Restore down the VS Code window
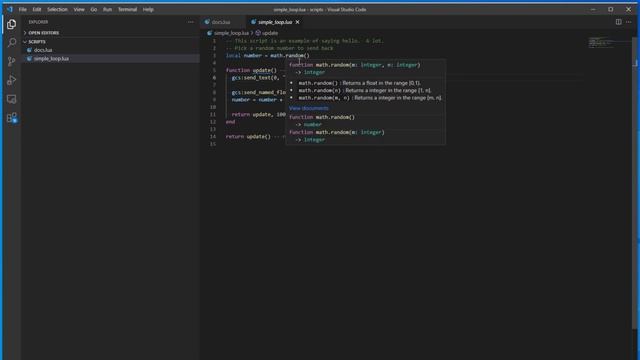This screenshot has width=640, height=360. [611, 9]
